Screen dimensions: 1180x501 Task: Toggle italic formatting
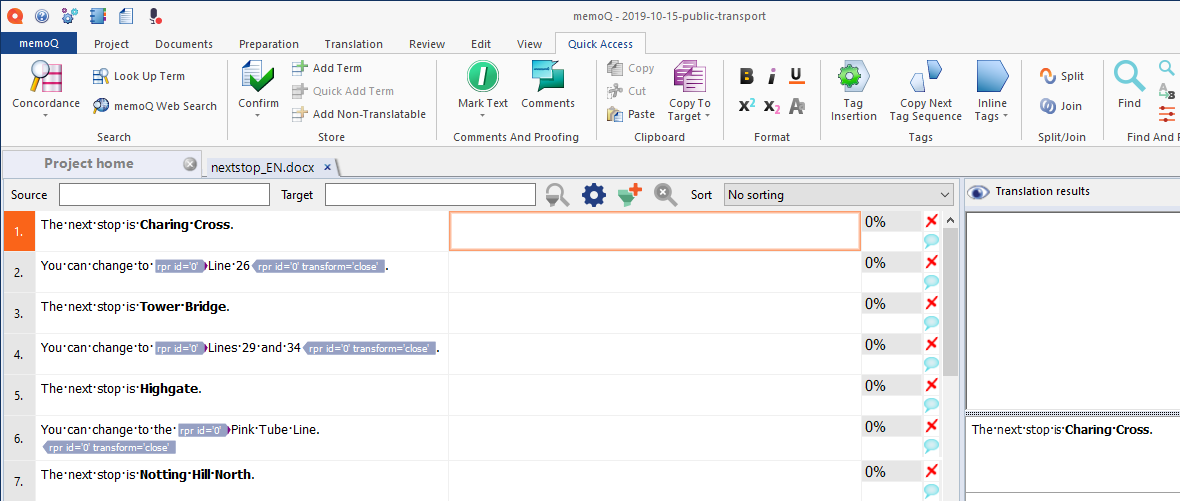(771, 77)
